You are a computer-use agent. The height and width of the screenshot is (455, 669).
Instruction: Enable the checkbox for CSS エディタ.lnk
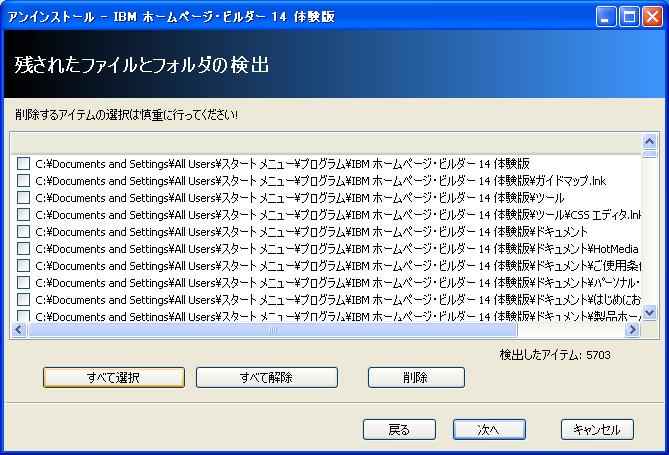coord(23,215)
